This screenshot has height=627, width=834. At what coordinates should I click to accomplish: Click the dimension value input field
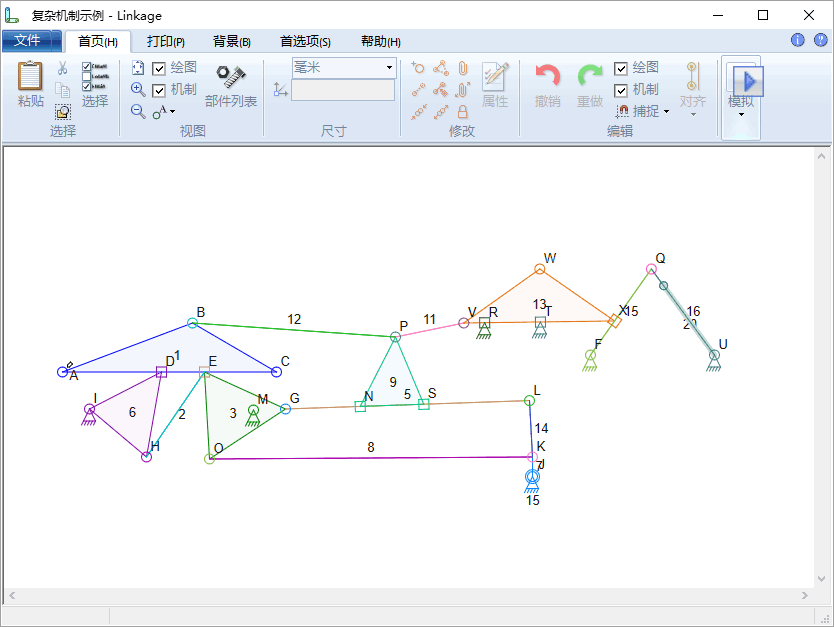pyautogui.click(x=343, y=90)
